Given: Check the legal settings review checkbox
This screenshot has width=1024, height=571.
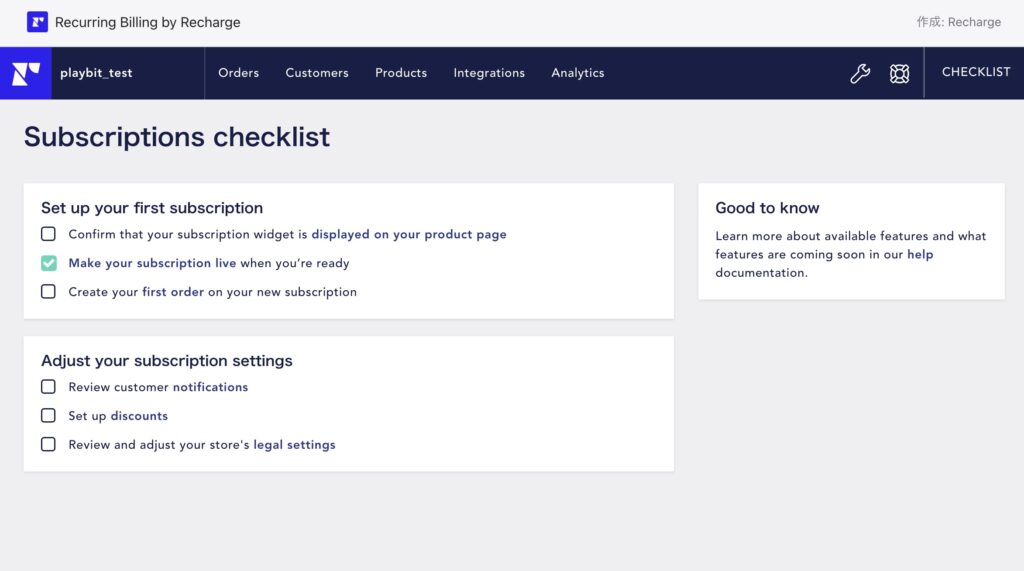Looking at the screenshot, I should (48, 444).
